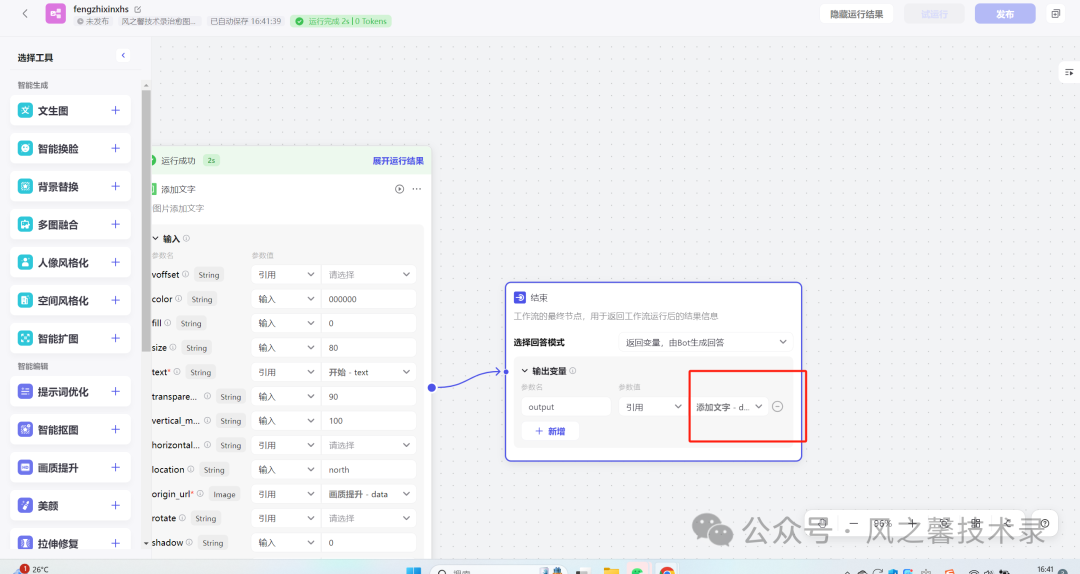This screenshot has height=574, width=1080.
Task: Open color parameter type dropdown
Action: (286, 299)
